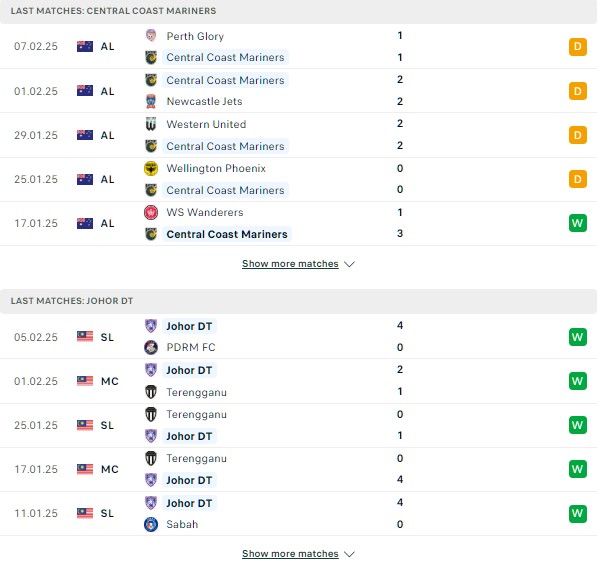
Task: Click Johor DT crest in 11.01.25 match
Action: (x=151, y=503)
